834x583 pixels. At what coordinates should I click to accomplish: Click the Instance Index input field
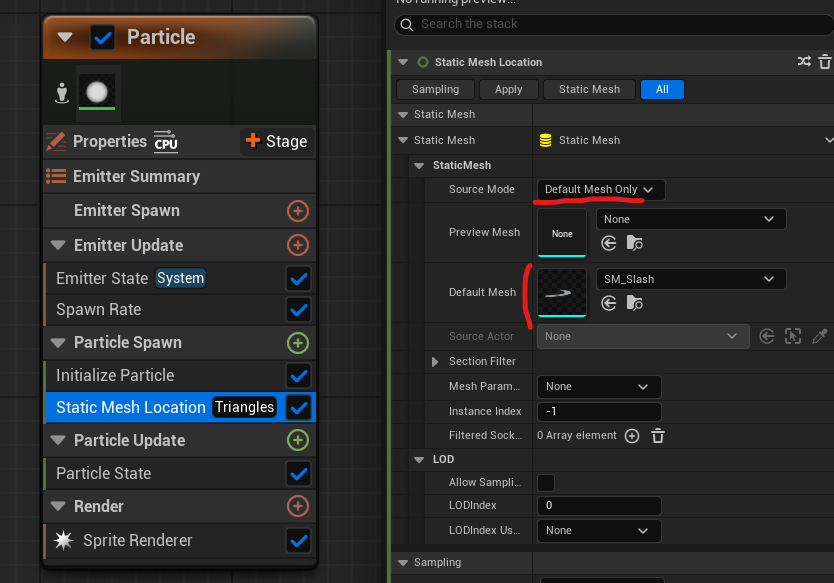[598, 412]
